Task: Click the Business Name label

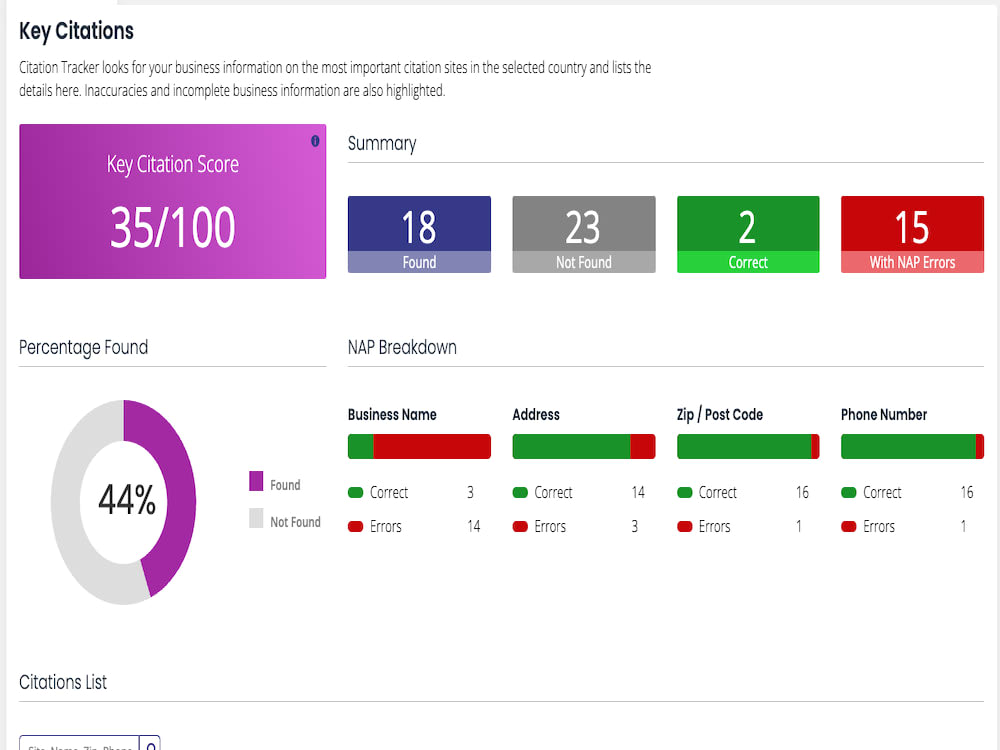Action: [392, 415]
